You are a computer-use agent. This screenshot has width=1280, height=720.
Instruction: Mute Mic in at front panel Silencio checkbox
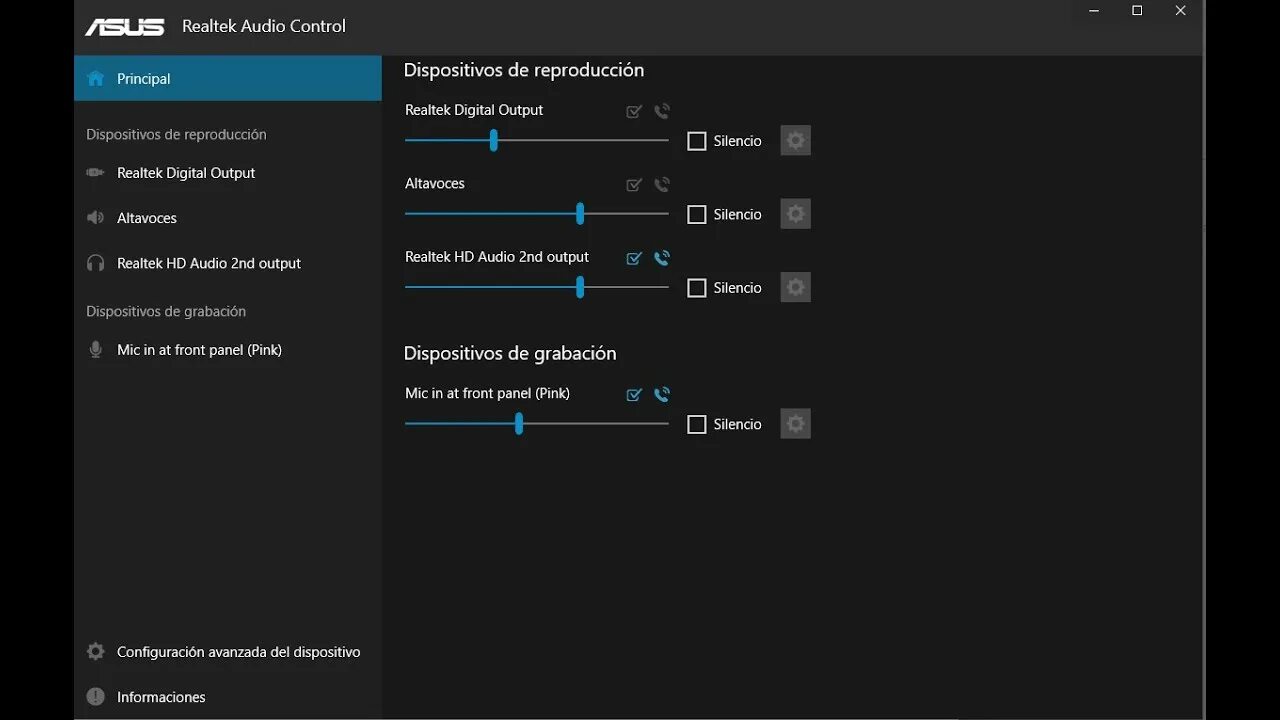pos(697,424)
